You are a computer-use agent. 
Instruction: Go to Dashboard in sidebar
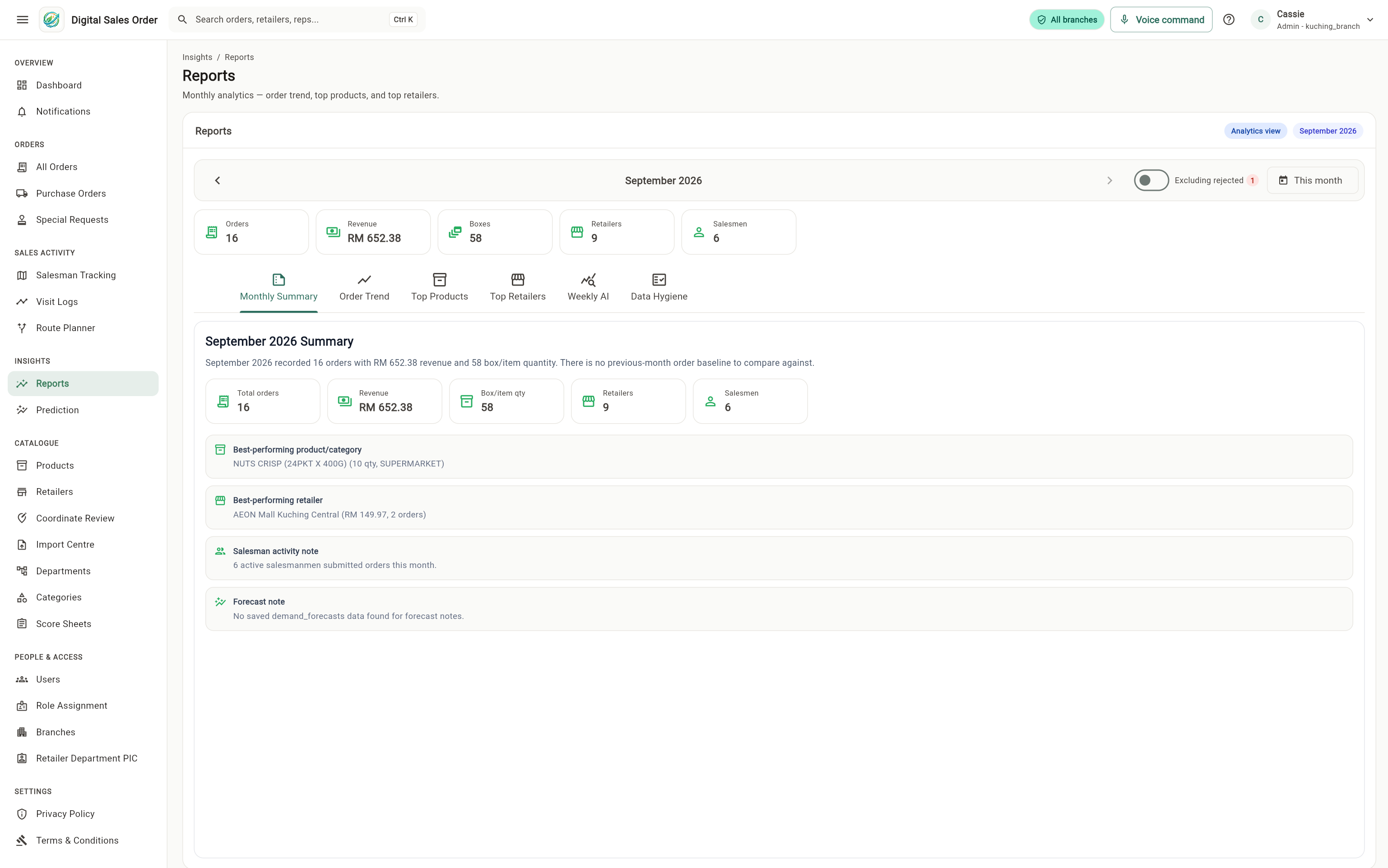click(83, 85)
